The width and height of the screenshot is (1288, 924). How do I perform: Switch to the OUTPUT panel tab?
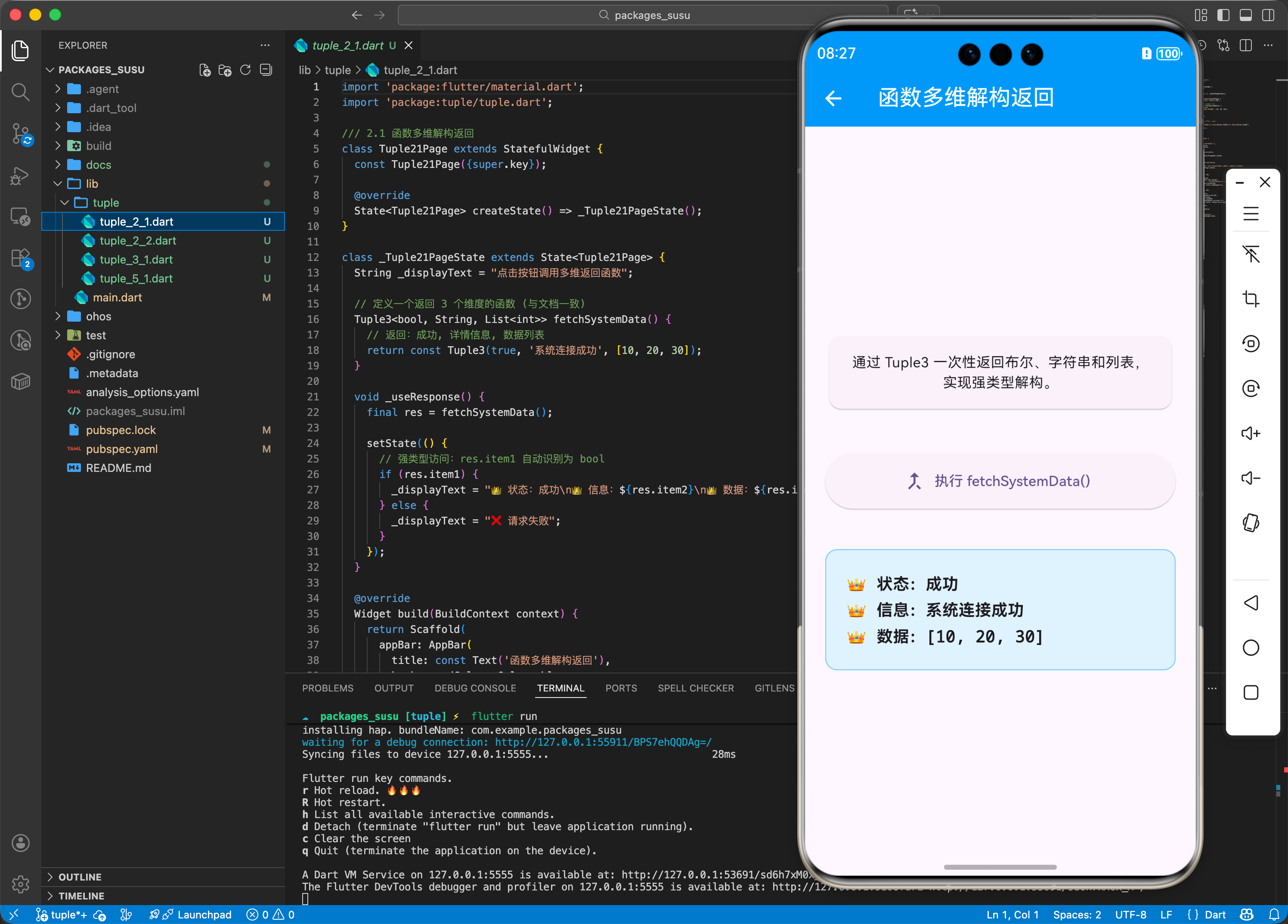394,688
